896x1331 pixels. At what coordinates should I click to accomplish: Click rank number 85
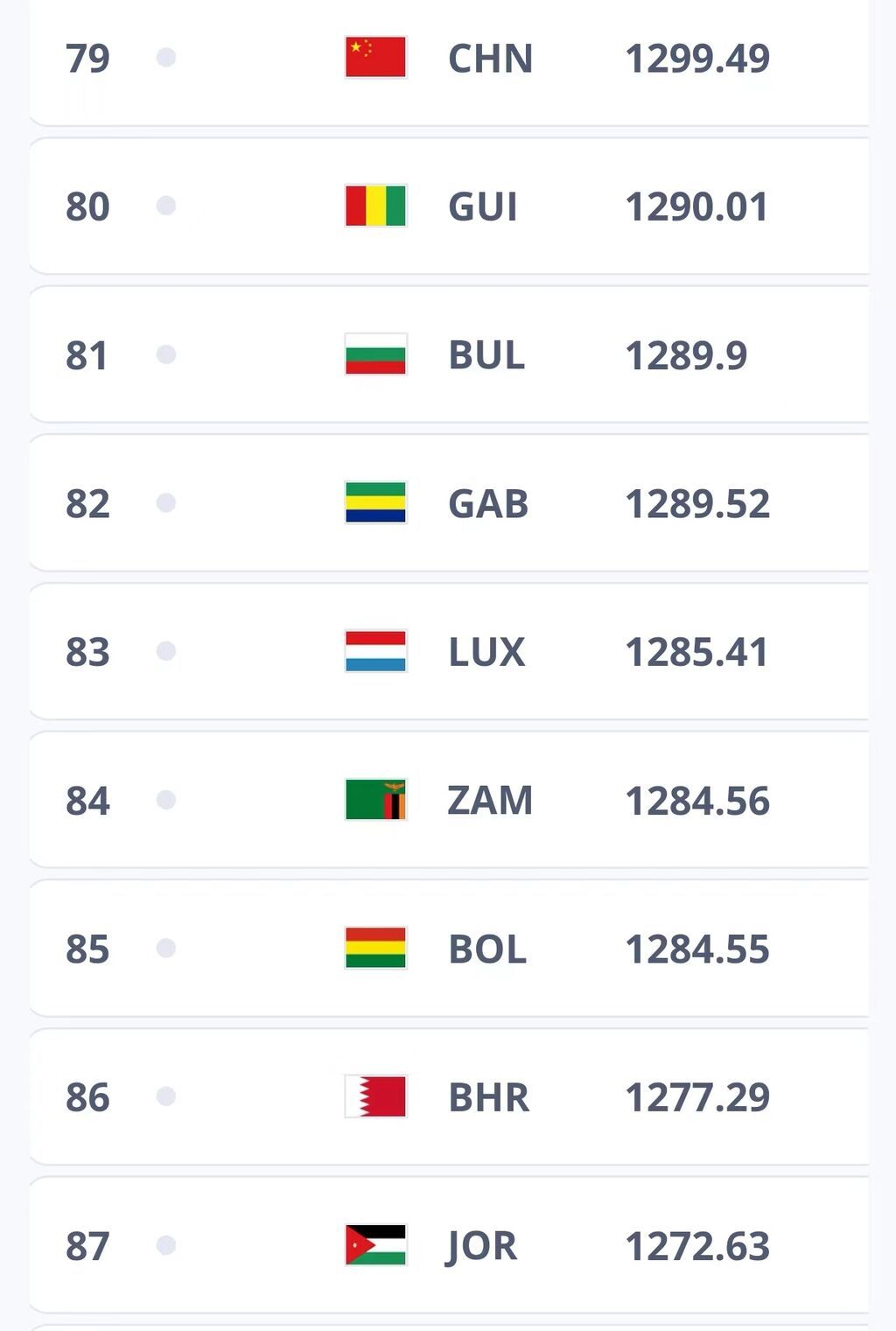pos(87,949)
